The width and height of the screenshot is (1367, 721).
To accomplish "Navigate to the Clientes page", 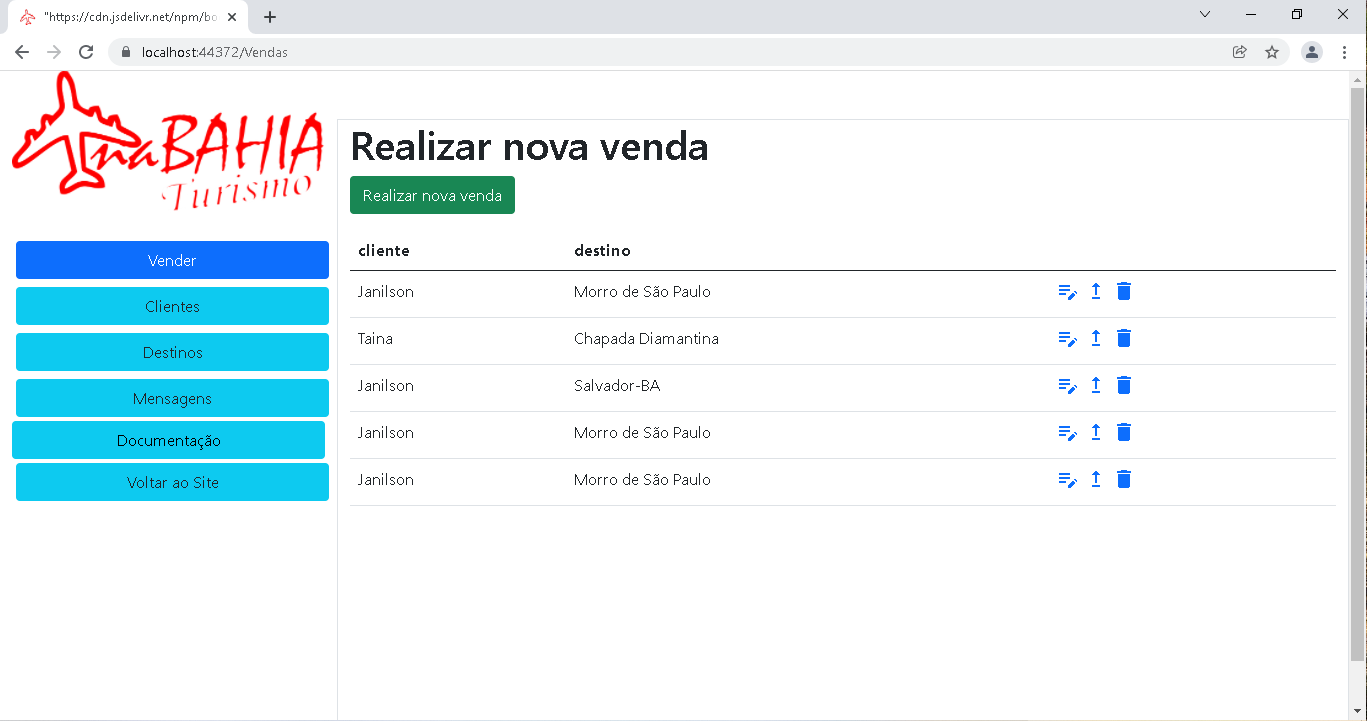I will [172, 306].
